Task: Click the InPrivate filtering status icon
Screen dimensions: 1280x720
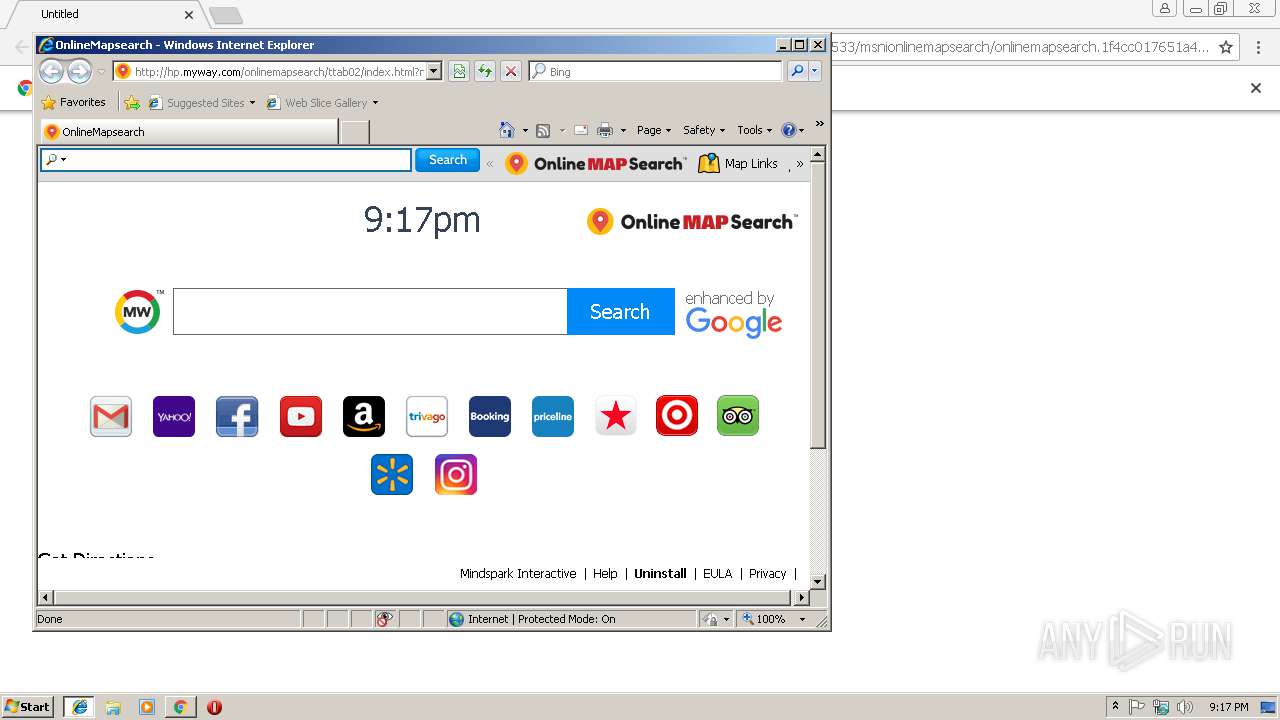Action: [385, 619]
